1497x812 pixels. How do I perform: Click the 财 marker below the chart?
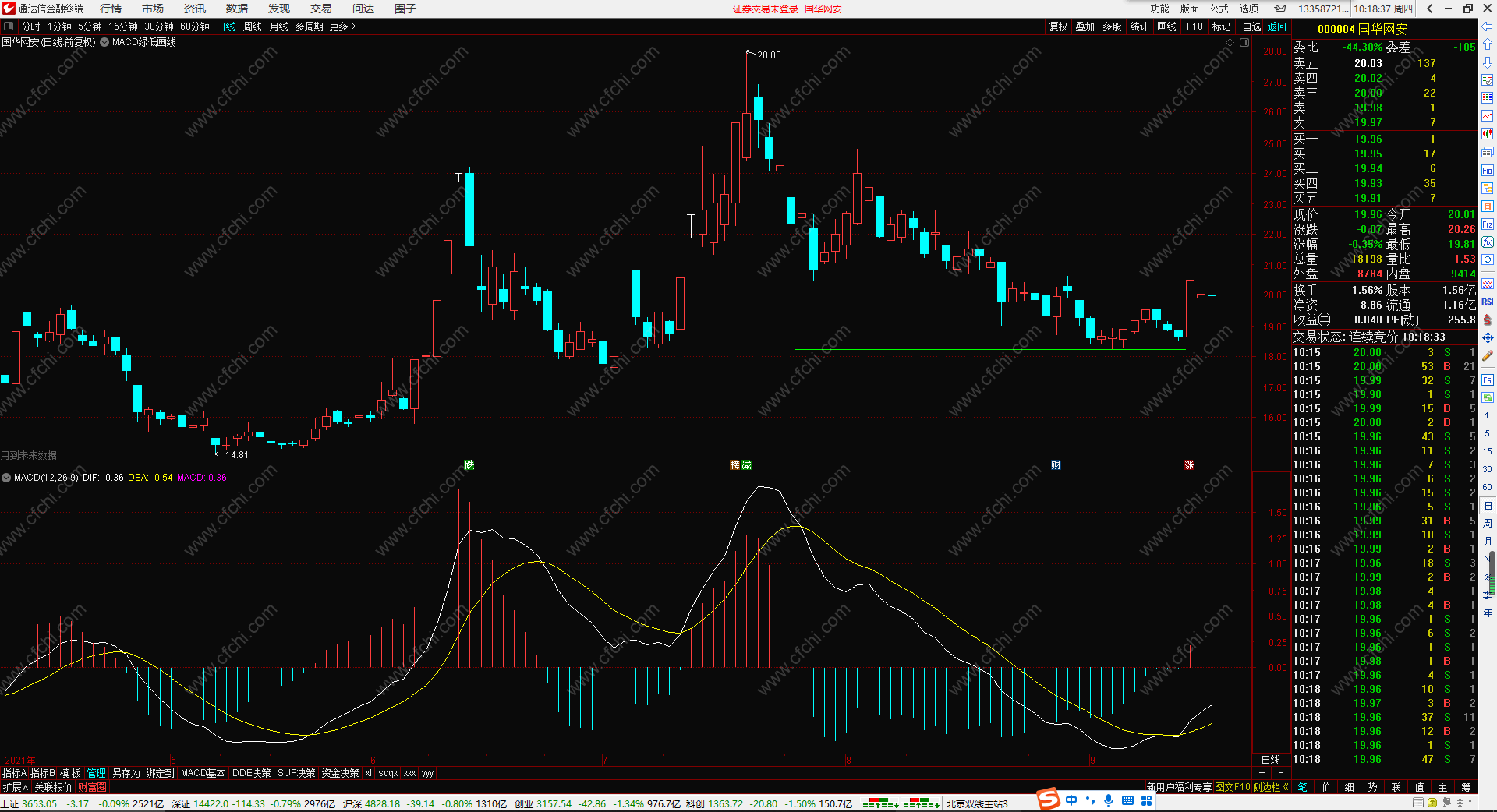pyautogui.click(x=1056, y=465)
